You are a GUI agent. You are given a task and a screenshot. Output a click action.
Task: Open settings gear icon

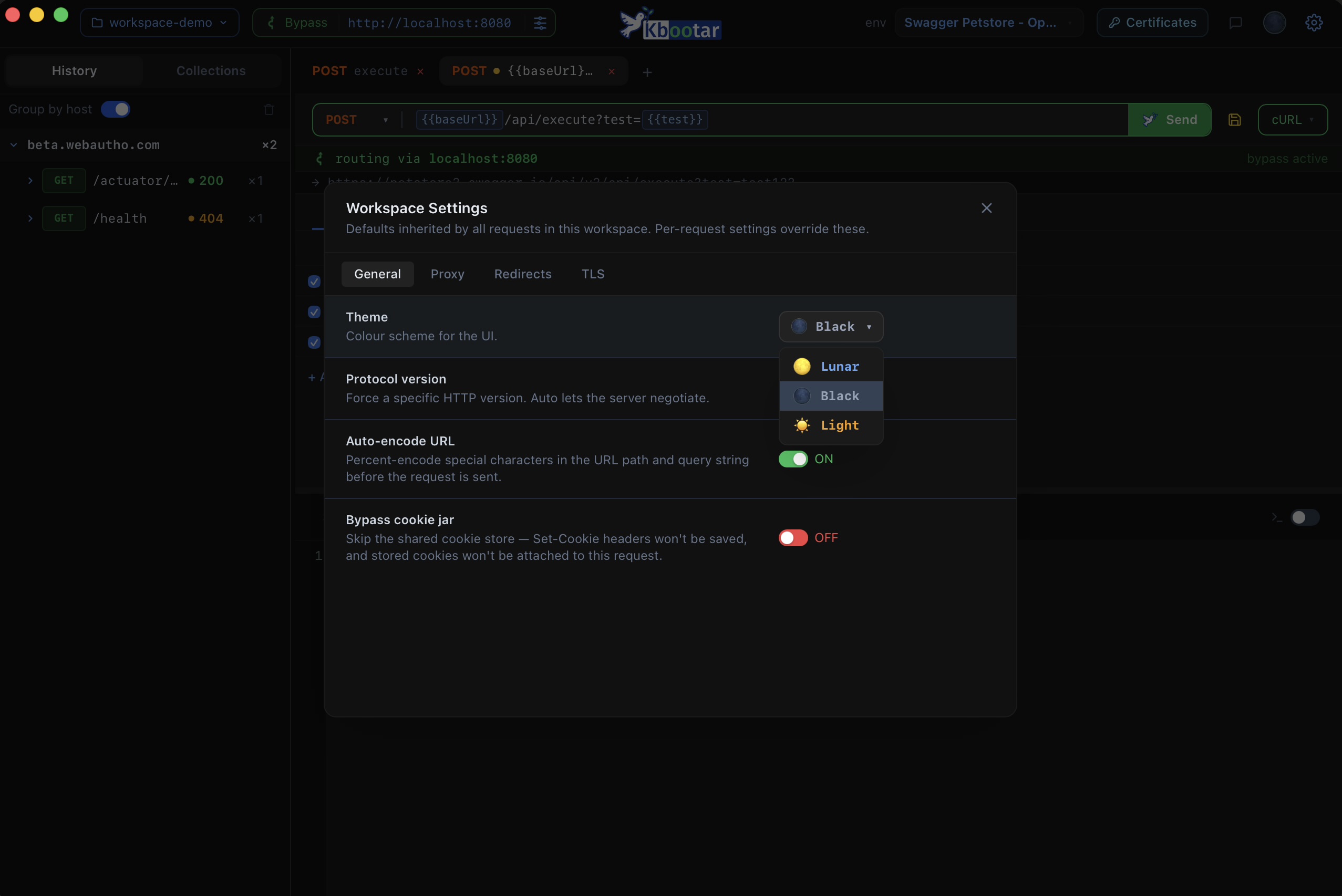tap(1314, 22)
